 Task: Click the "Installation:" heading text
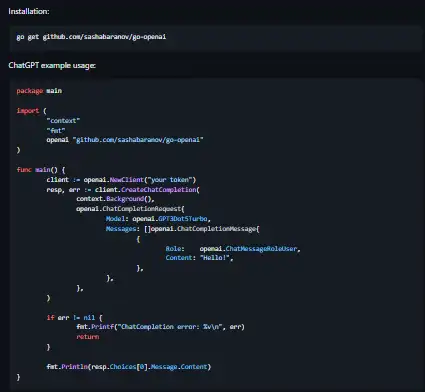click(29, 11)
